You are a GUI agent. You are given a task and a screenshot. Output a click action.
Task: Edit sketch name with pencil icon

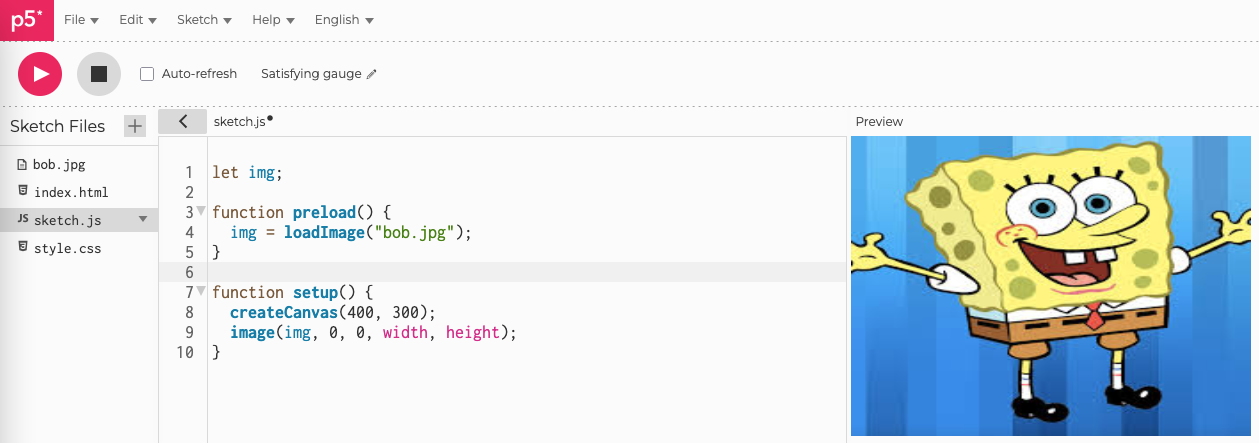(x=372, y=74)
